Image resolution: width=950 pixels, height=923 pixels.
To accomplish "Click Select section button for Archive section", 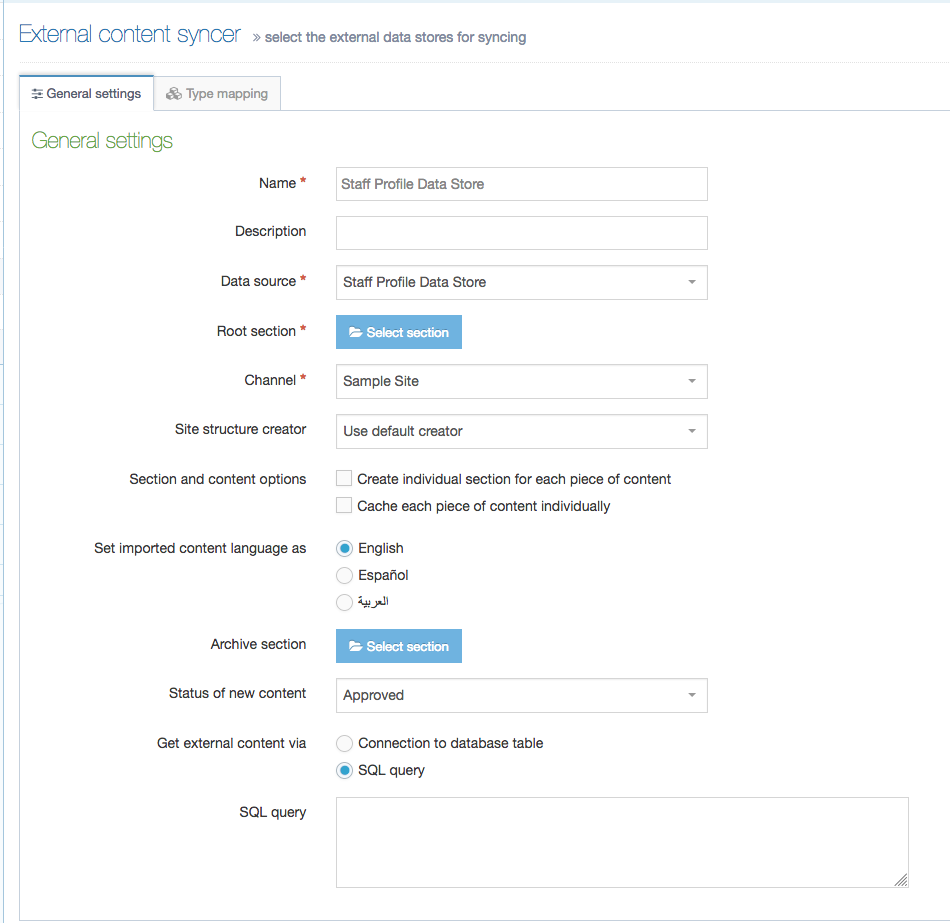I will (399, 647).
